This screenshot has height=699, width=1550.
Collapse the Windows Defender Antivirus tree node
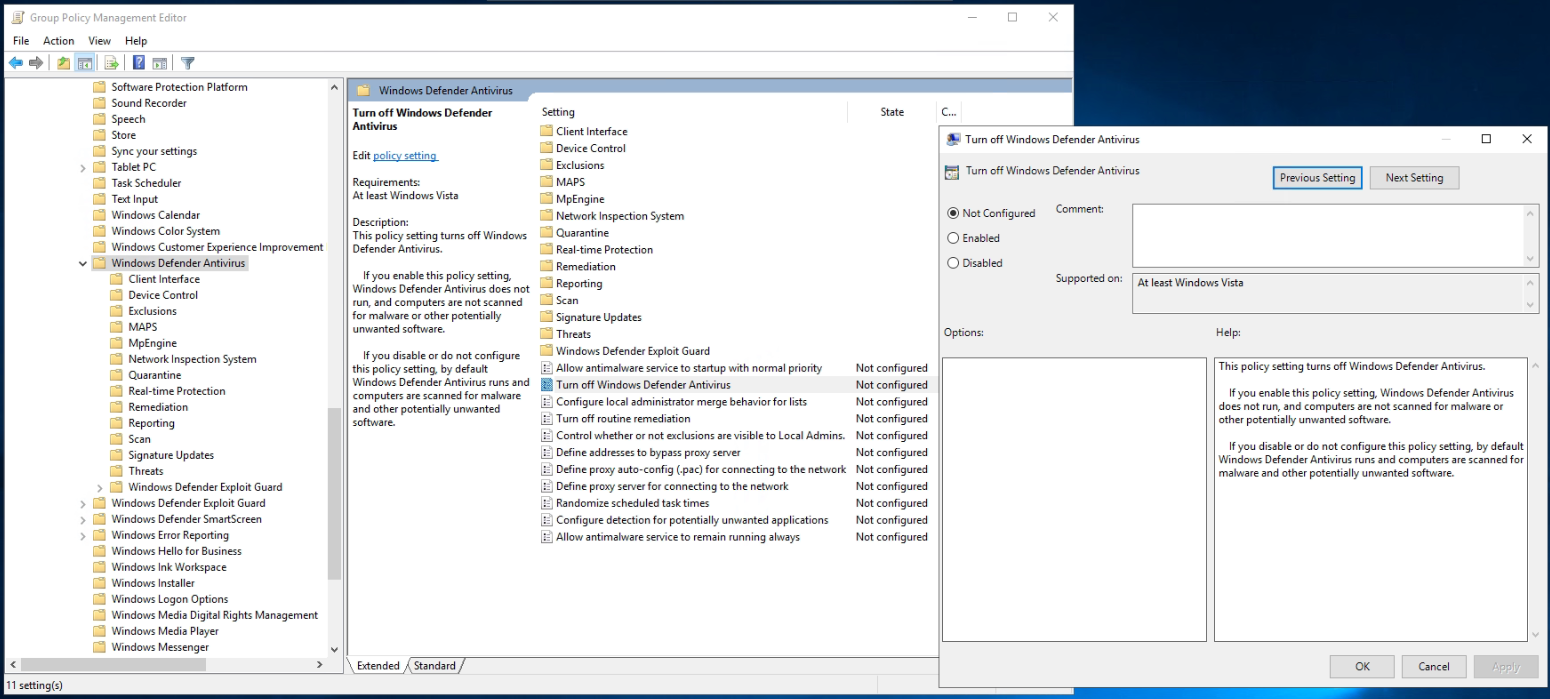point(82,264)
